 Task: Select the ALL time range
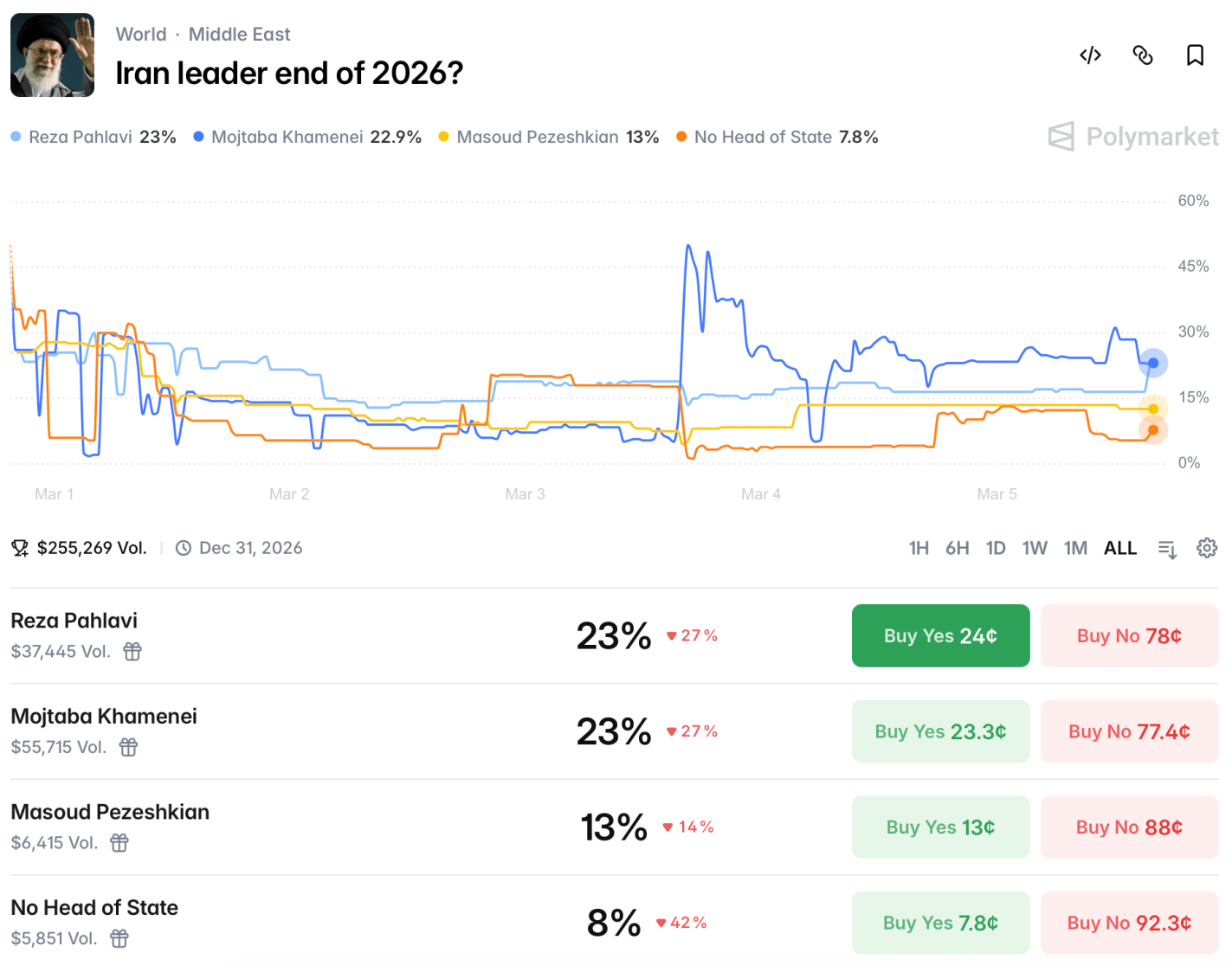(x=1120, y=548)
